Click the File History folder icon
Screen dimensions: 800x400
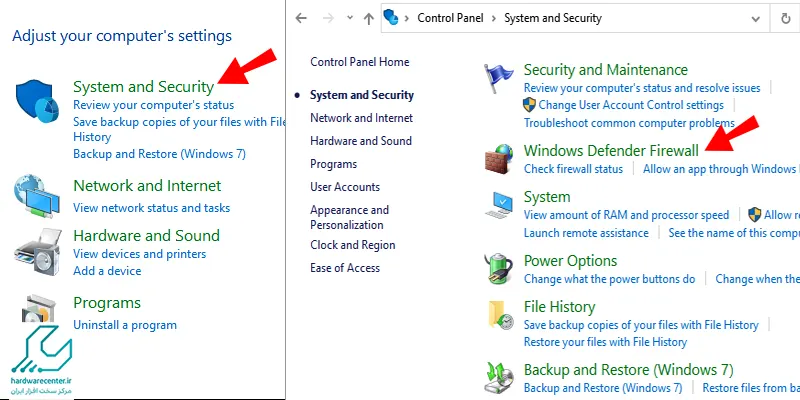pos(501,314)
